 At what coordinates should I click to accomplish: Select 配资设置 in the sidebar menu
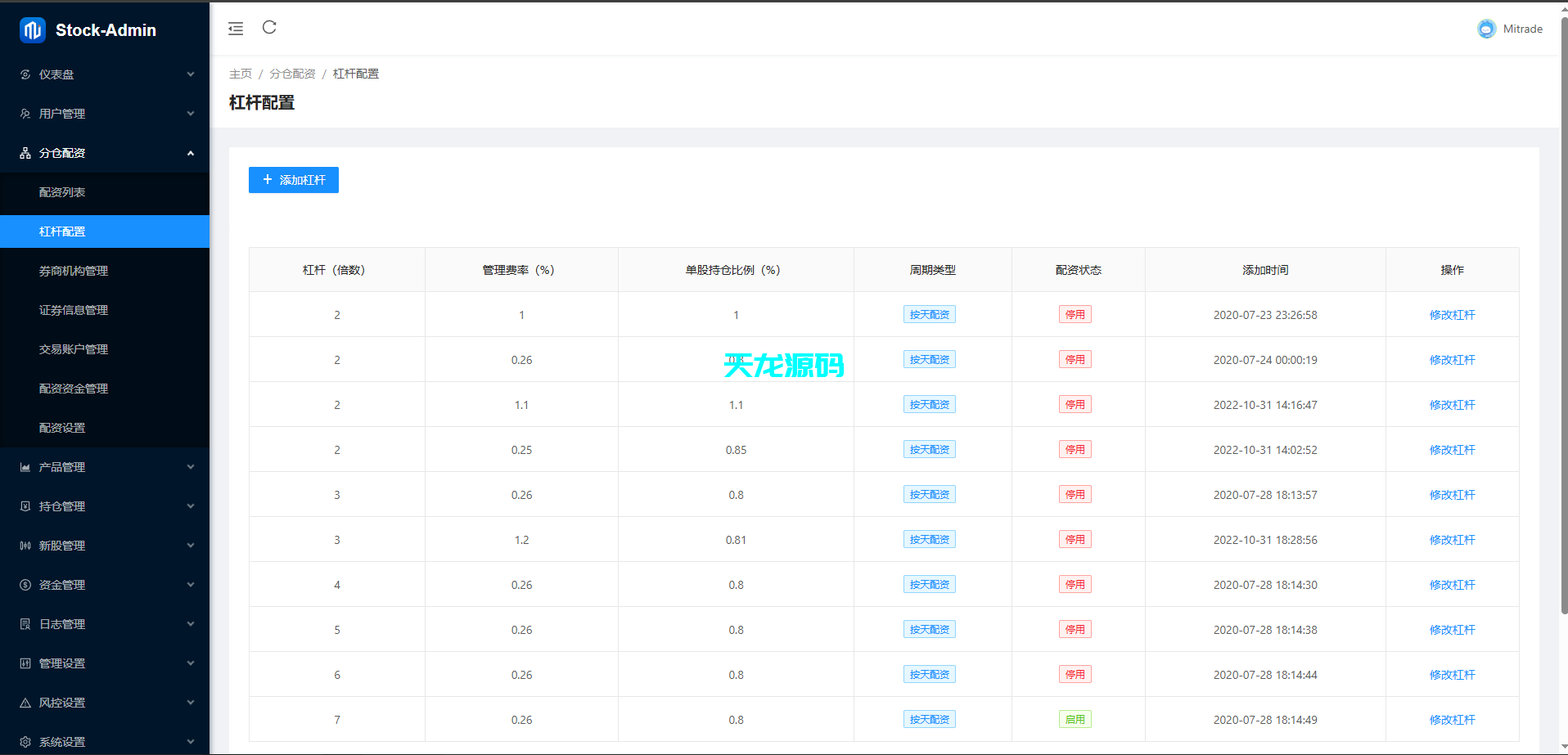point(61,428)
